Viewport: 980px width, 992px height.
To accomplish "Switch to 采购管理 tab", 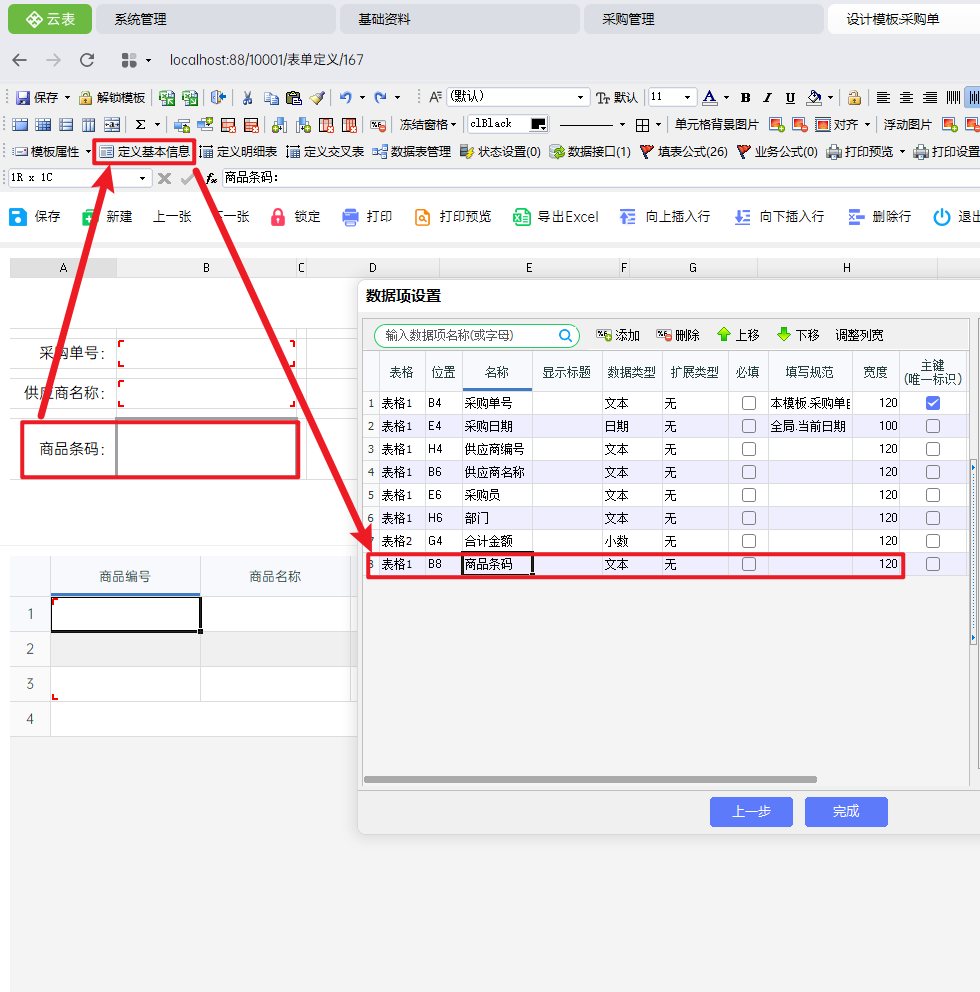I will 704,19.
